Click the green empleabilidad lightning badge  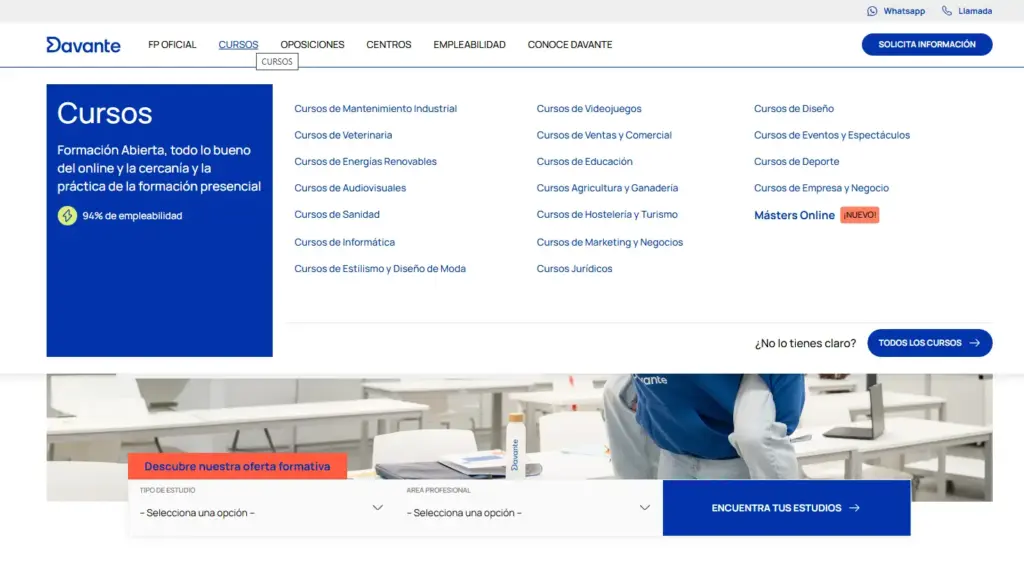click(x=67, y=215)
